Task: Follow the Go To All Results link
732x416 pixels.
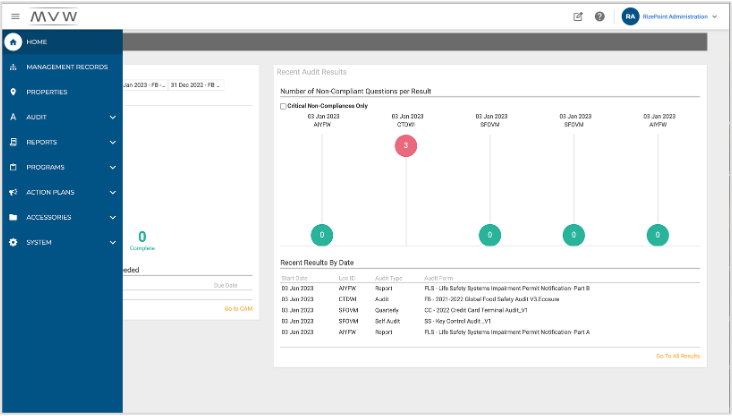Action: 677,355
